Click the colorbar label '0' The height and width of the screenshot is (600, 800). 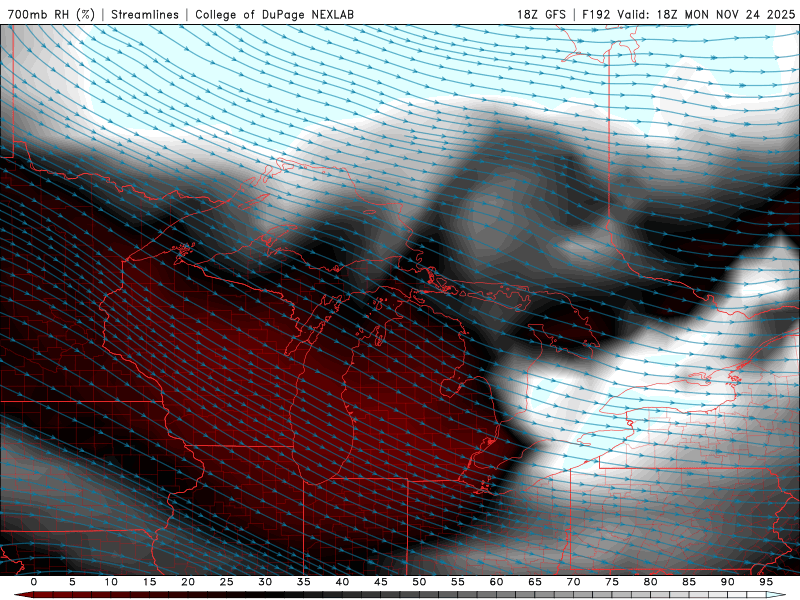[34, 582]
